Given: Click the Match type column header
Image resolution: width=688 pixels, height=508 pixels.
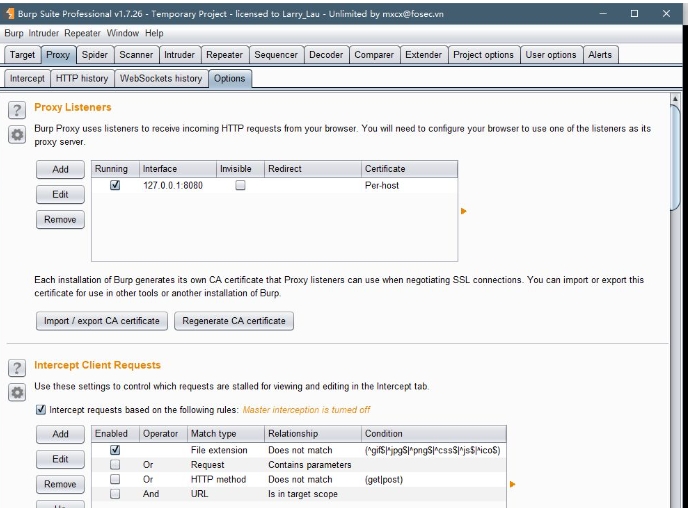Looking at the screenshot, I should [x=226, y=433].
